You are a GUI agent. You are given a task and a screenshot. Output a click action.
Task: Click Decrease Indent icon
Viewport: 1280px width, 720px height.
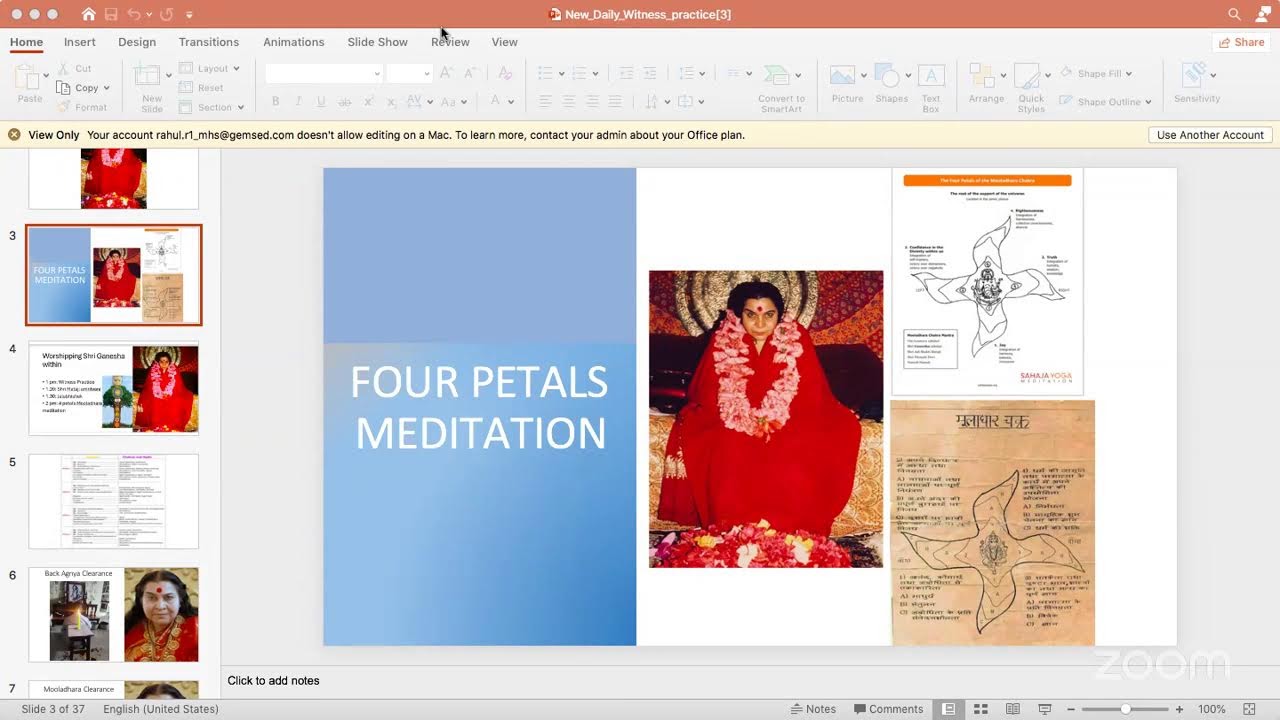tap(627, 73)
